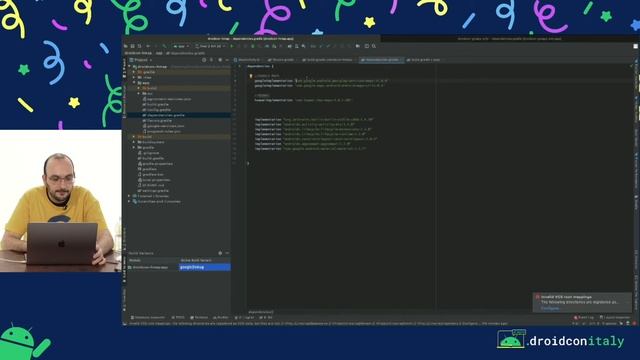640x360 pixels.
Task: Click the dependencies breadcrumb at editor bottom
Action: (x=261, y=312)
